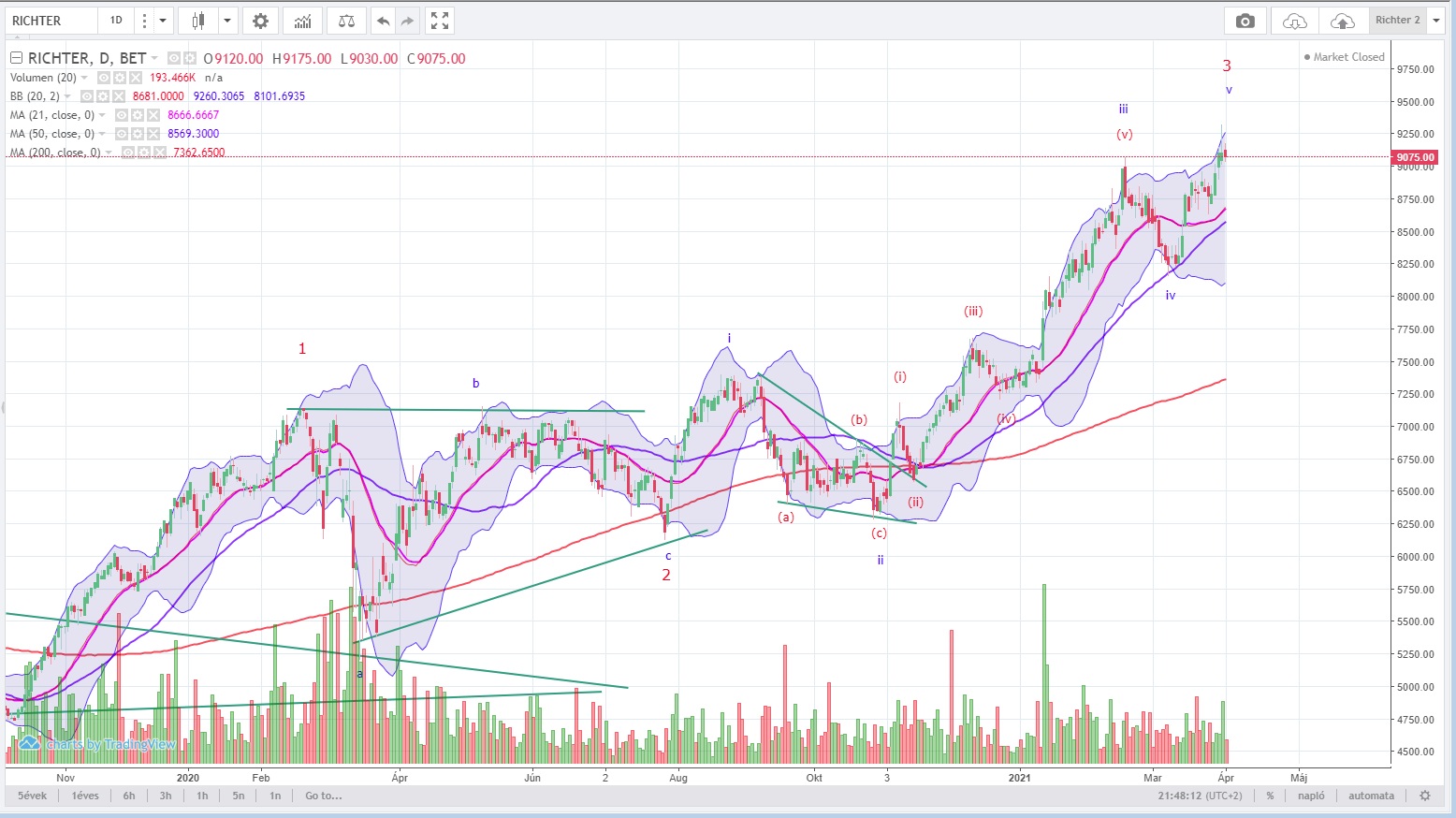Image resolution: width=1456 pixels, height=818 pixels.
Task: Remove the MA (21, close, 0) indicator
Action: tap(153, 115)
